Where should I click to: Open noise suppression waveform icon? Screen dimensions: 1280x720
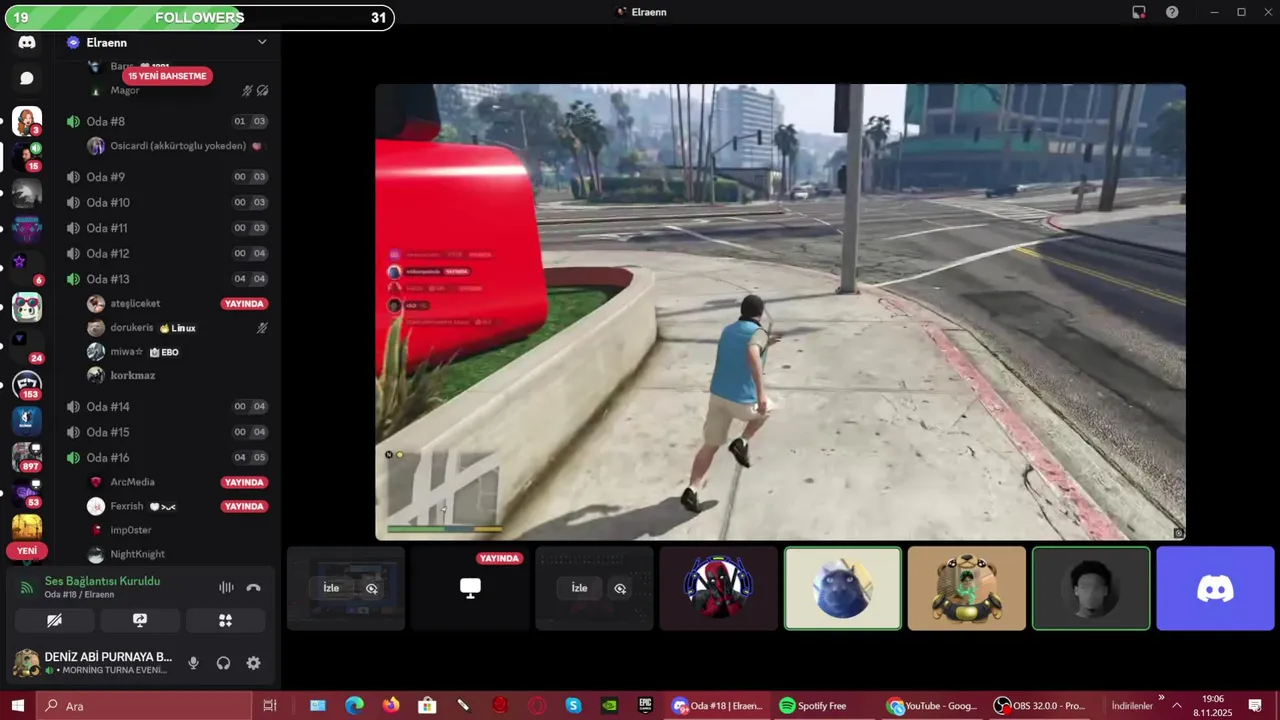point(226,588)
